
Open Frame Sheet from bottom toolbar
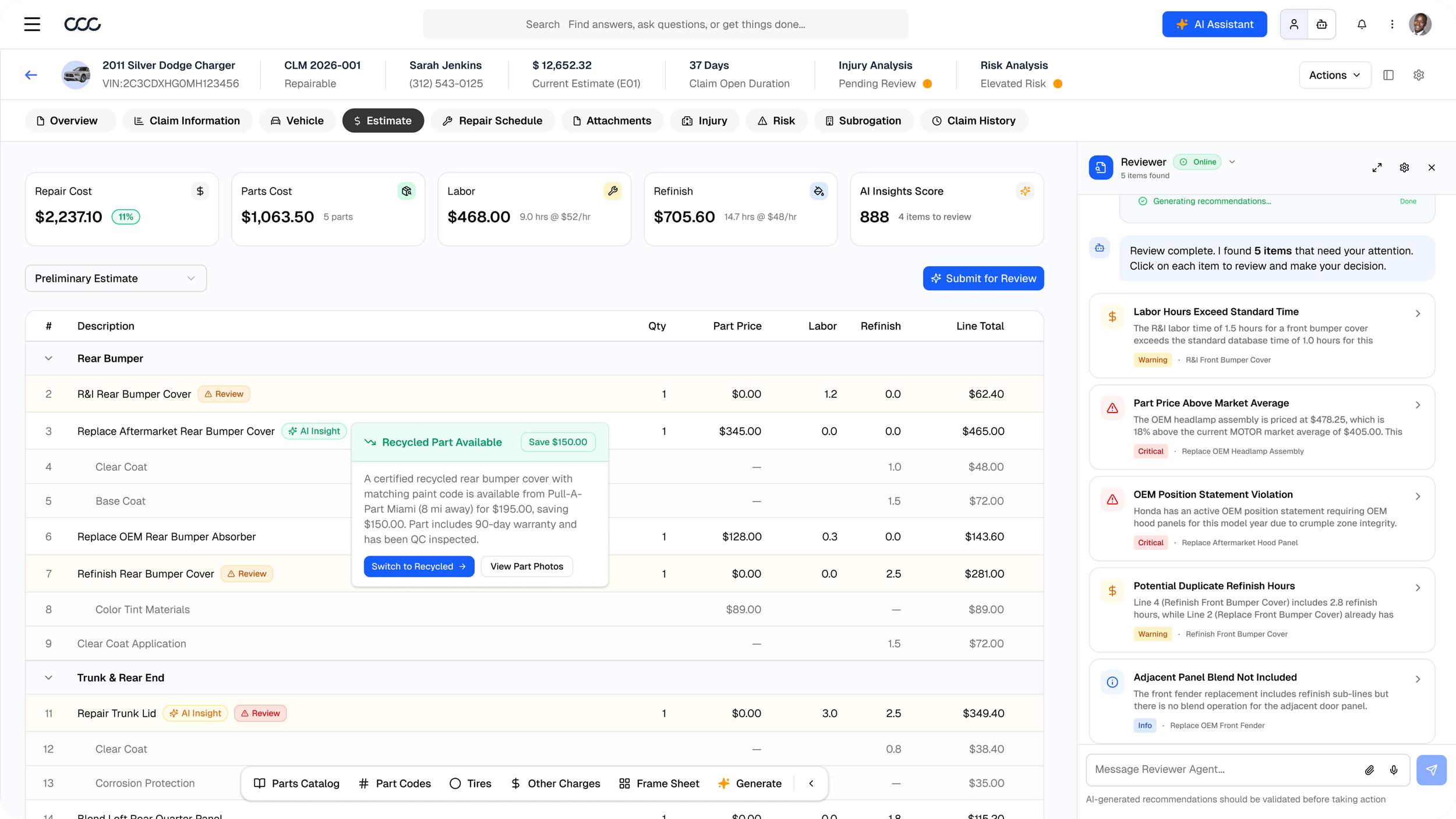(x=659, y=783)
